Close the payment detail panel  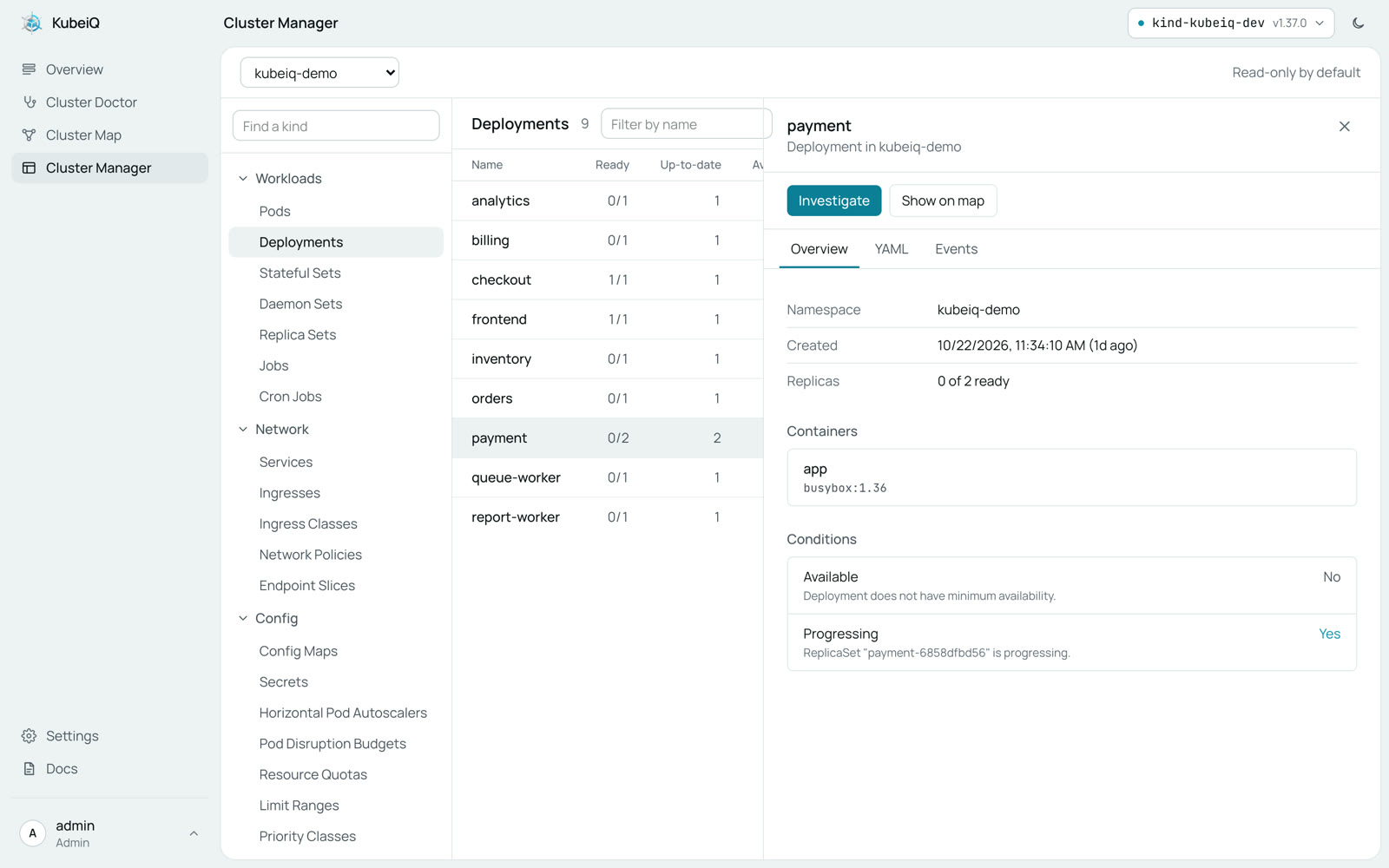pos(1345,127)
